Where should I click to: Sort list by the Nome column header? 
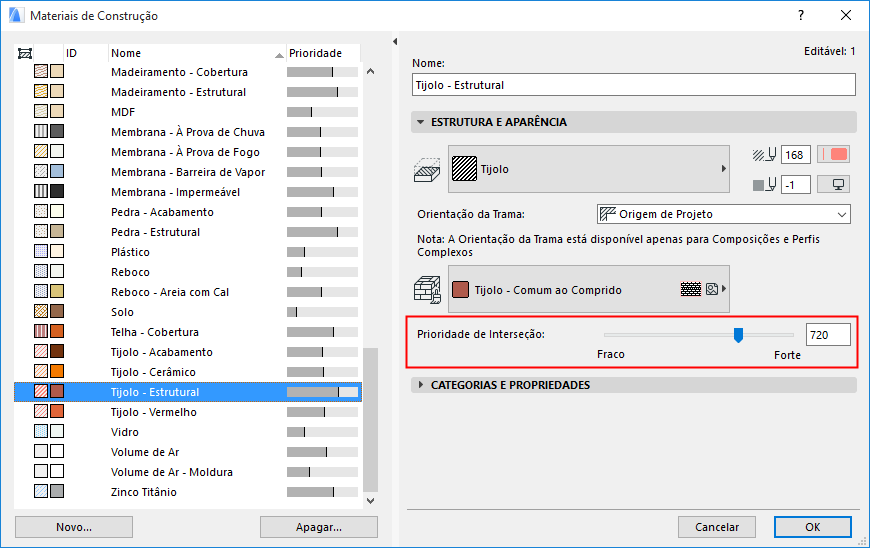196,53
